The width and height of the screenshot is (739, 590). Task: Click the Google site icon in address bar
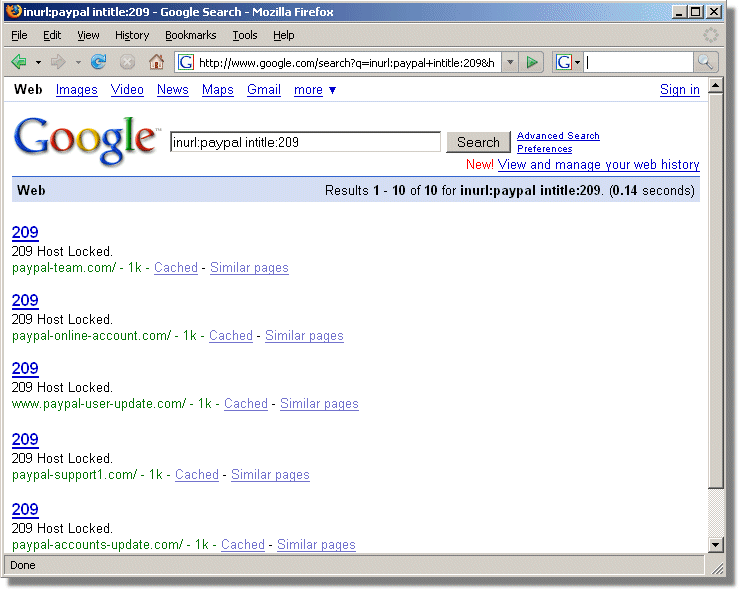[x=186, y=62]
